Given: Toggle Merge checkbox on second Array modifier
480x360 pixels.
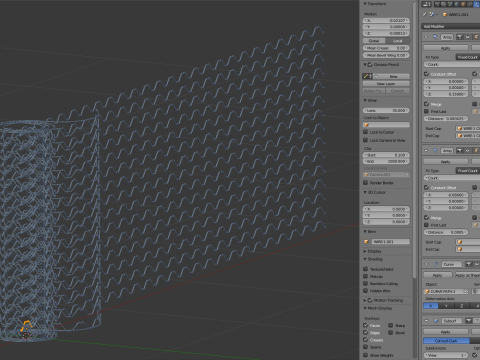Looking at the screenshot, I should [x=426, y=217].
